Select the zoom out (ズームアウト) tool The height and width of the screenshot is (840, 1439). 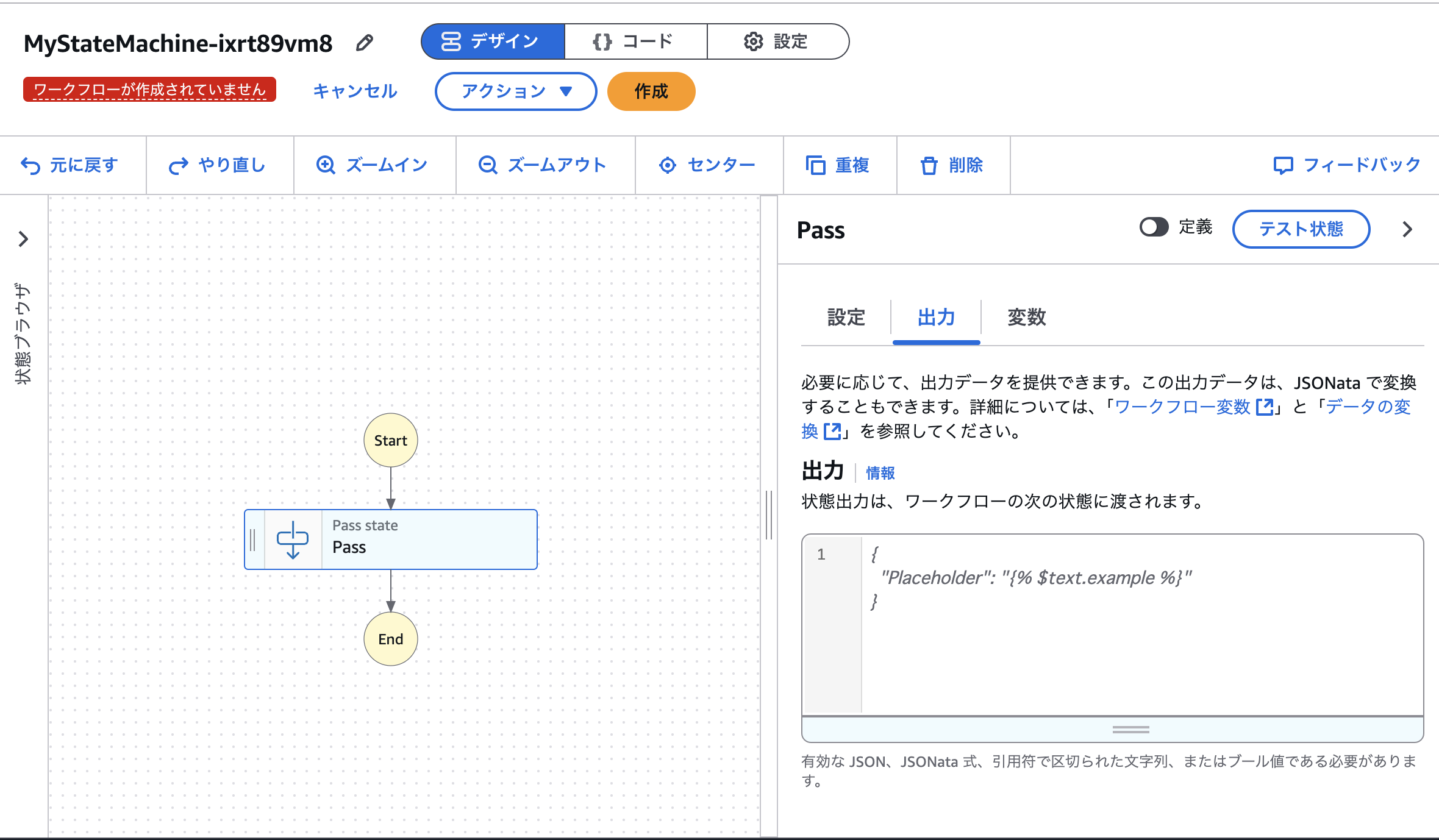487,165
